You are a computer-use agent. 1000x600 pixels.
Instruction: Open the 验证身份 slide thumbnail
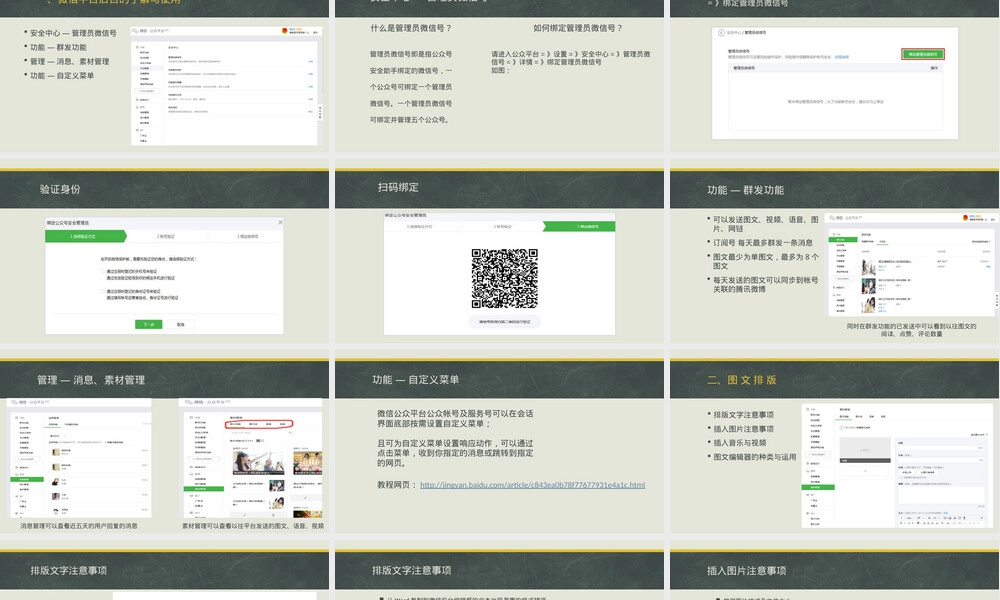[x=165, y=254]
